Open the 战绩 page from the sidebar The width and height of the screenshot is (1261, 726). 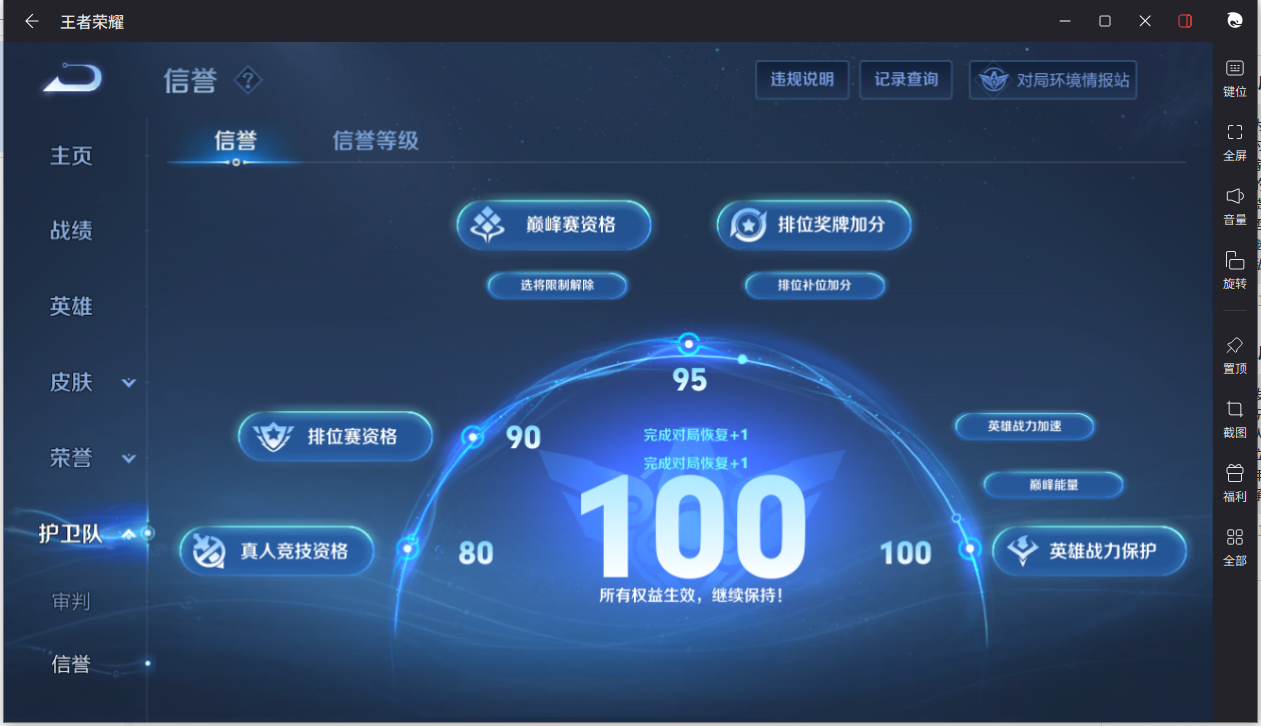click(x=71, y=230)
